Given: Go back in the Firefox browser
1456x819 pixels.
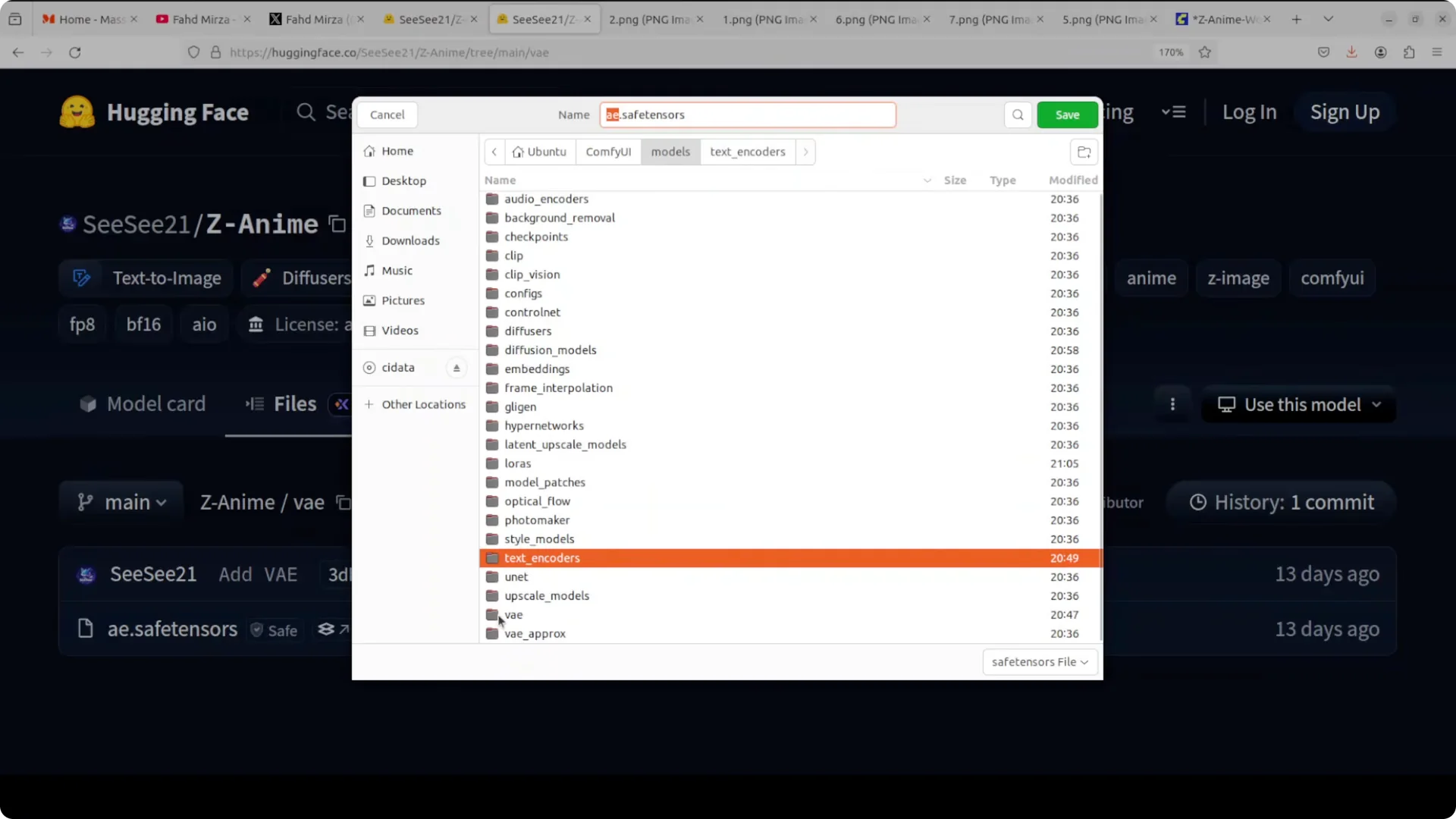Looking at the screenshot, I should click(18, 52).
